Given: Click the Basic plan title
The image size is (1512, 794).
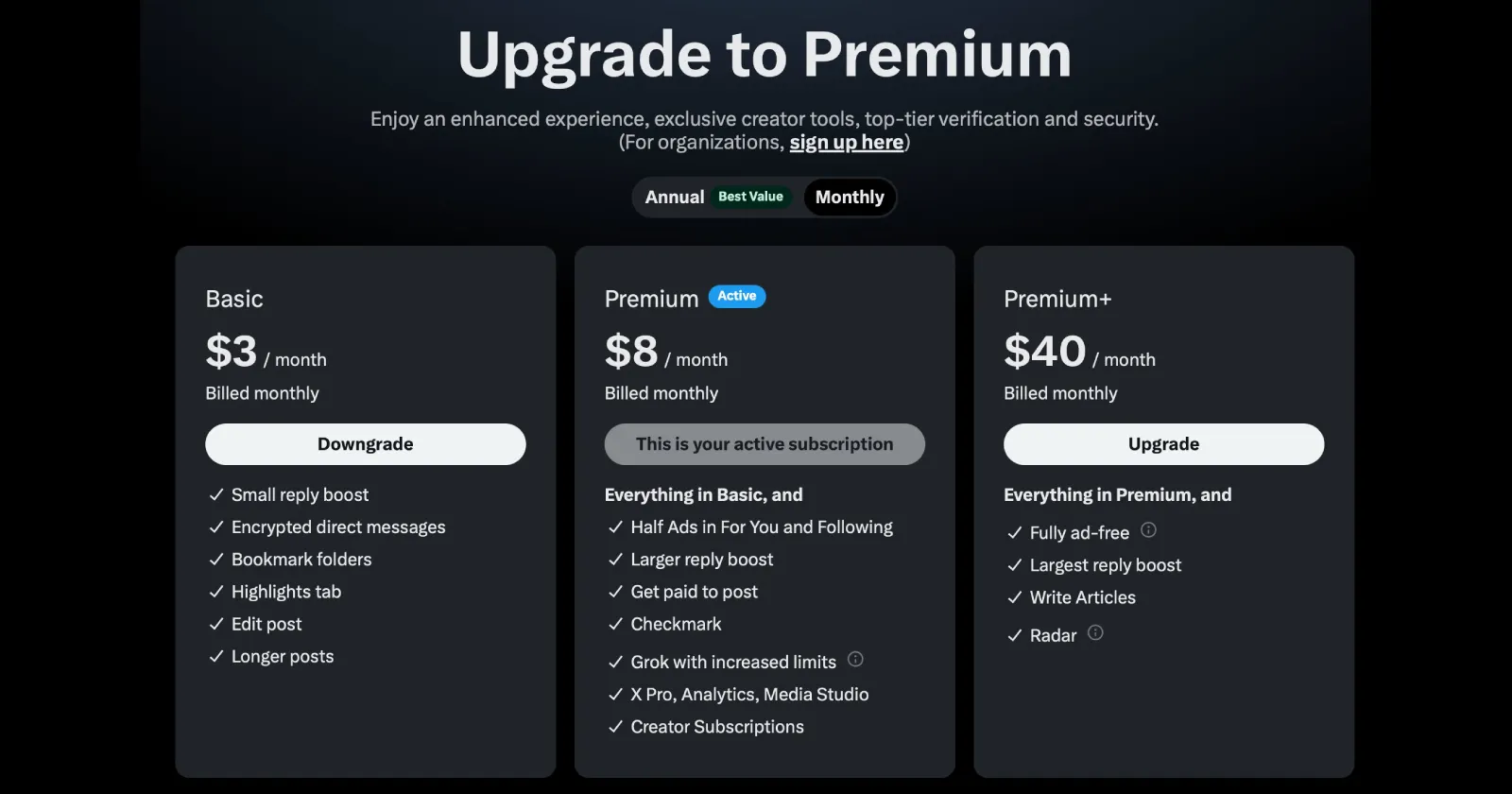Looking at the screenshot, I should 234,300.
